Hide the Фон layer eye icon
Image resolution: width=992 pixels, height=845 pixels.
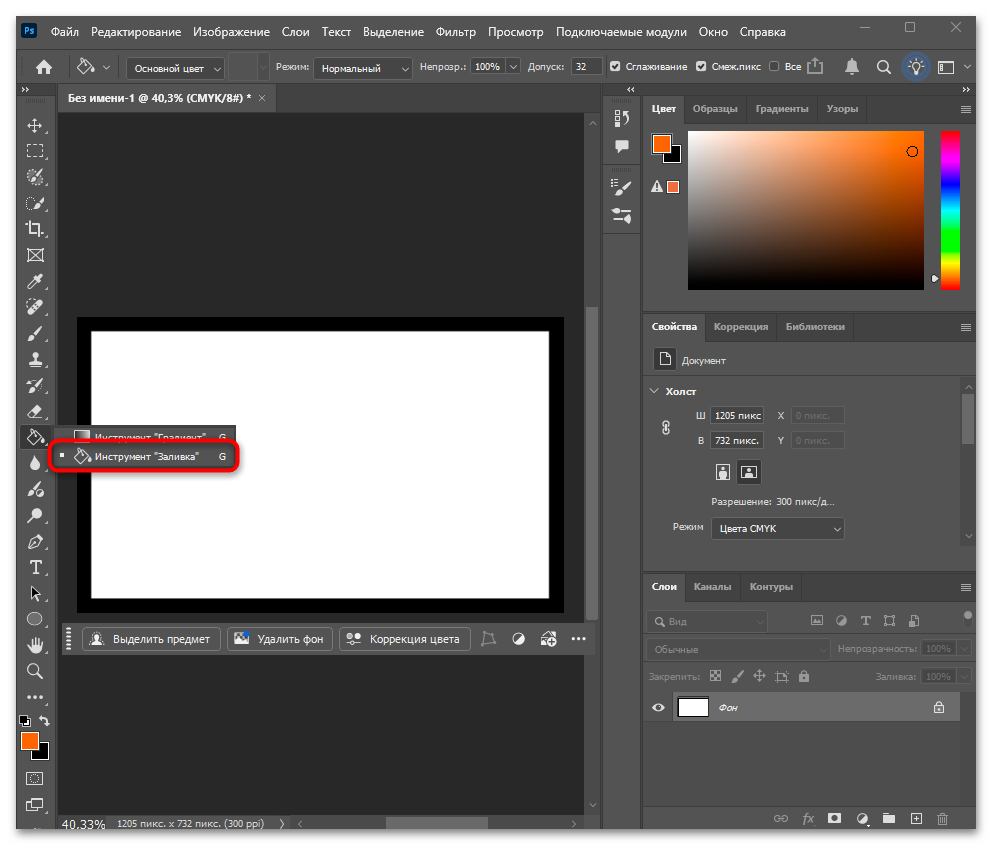tap(658, 707)
